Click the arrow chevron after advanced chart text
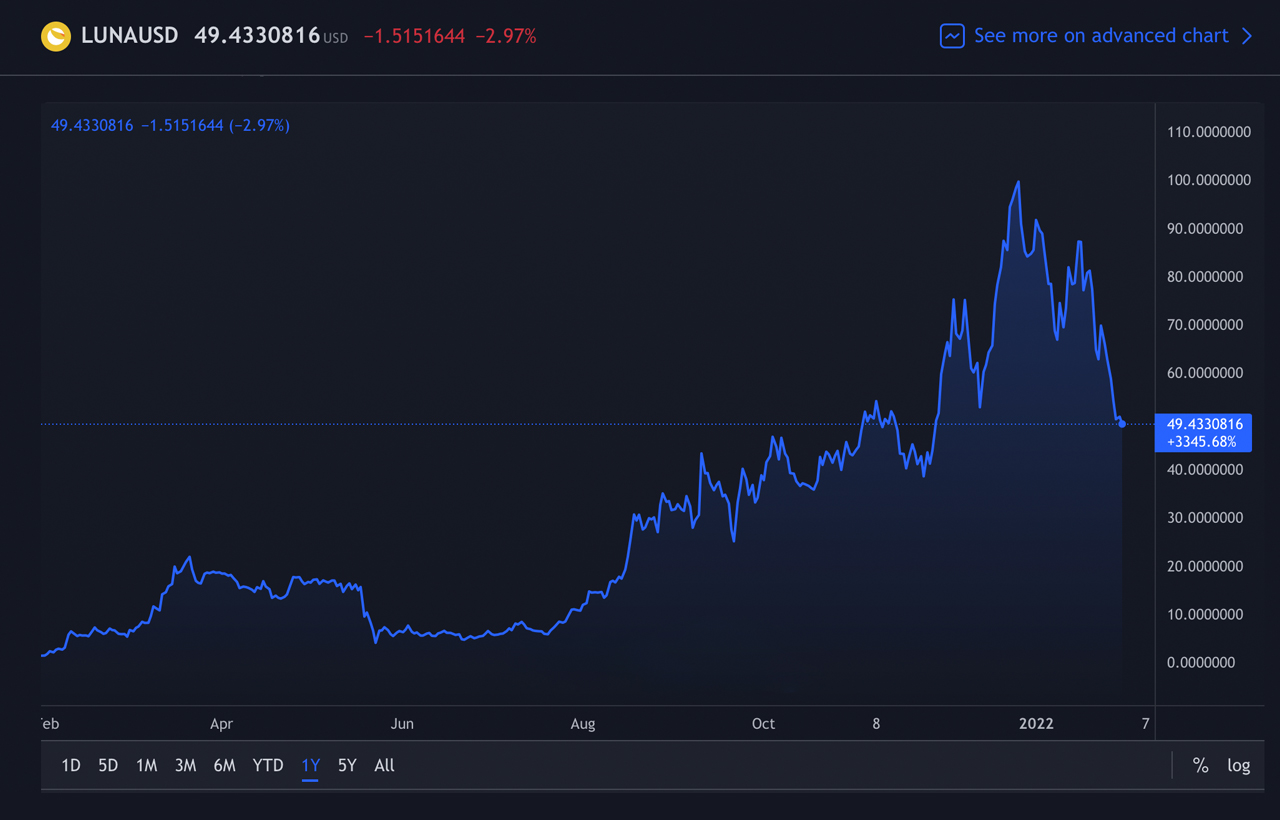The height and width of the screenshot is (820, 1280). (x=1244, y=36)
